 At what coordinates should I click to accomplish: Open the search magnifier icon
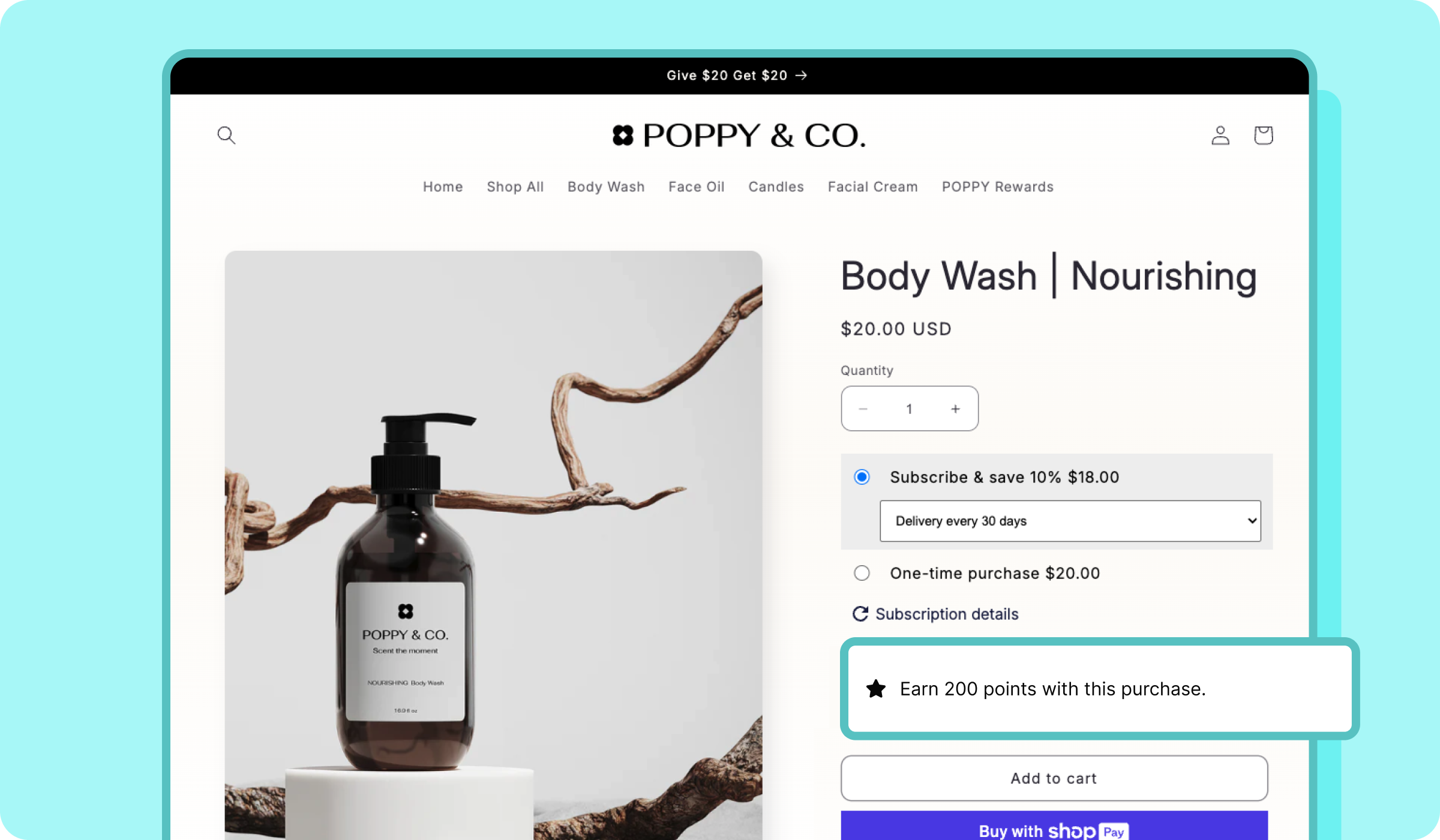226,135
